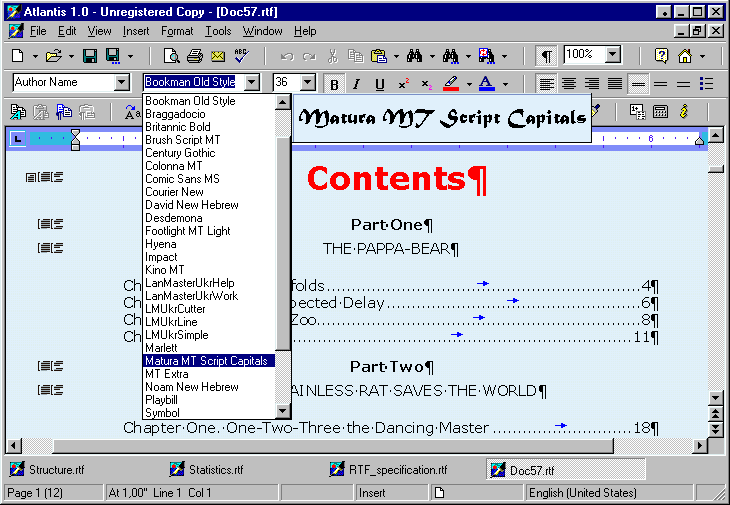Apply the red highlight color swatch
The width and height of the screenshot is (730, 505).
click(x=451, y=84)
